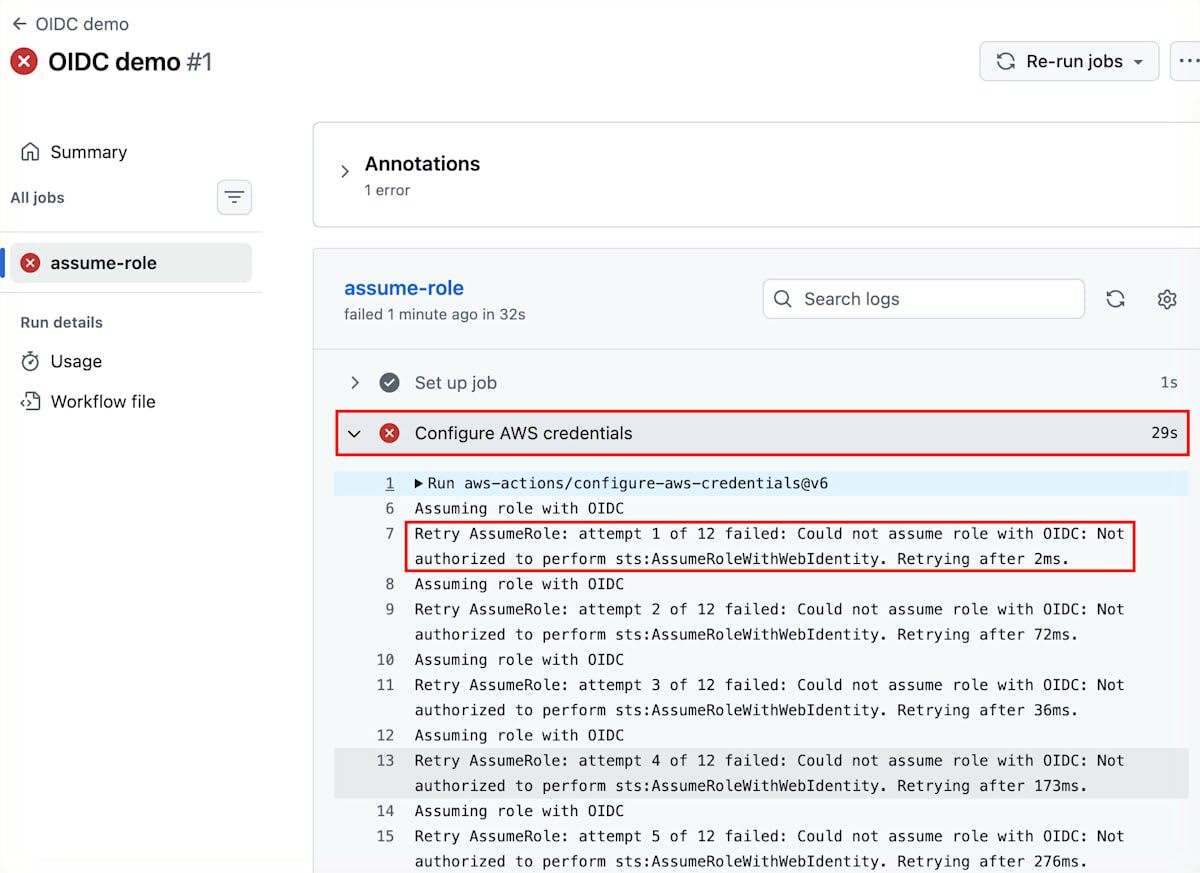Click the 'All jobs' sidebar label
This screenshot has width=1200, height=873.
coord(37,198)
